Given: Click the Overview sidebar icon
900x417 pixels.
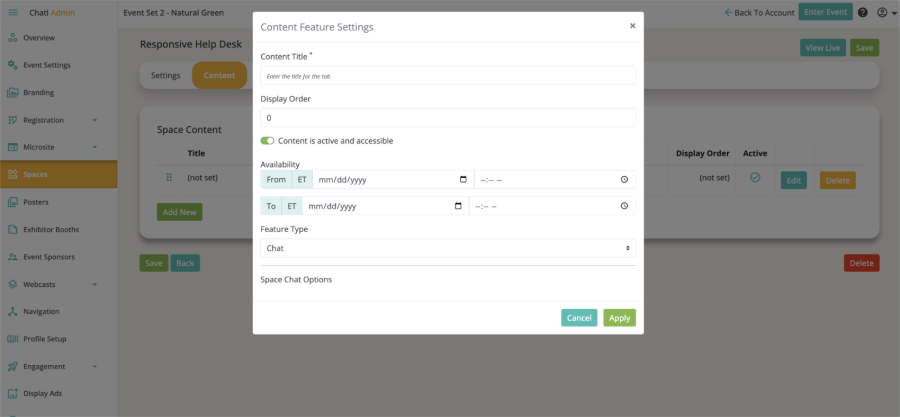Looking at the screenshot, I should coord(12,38).
